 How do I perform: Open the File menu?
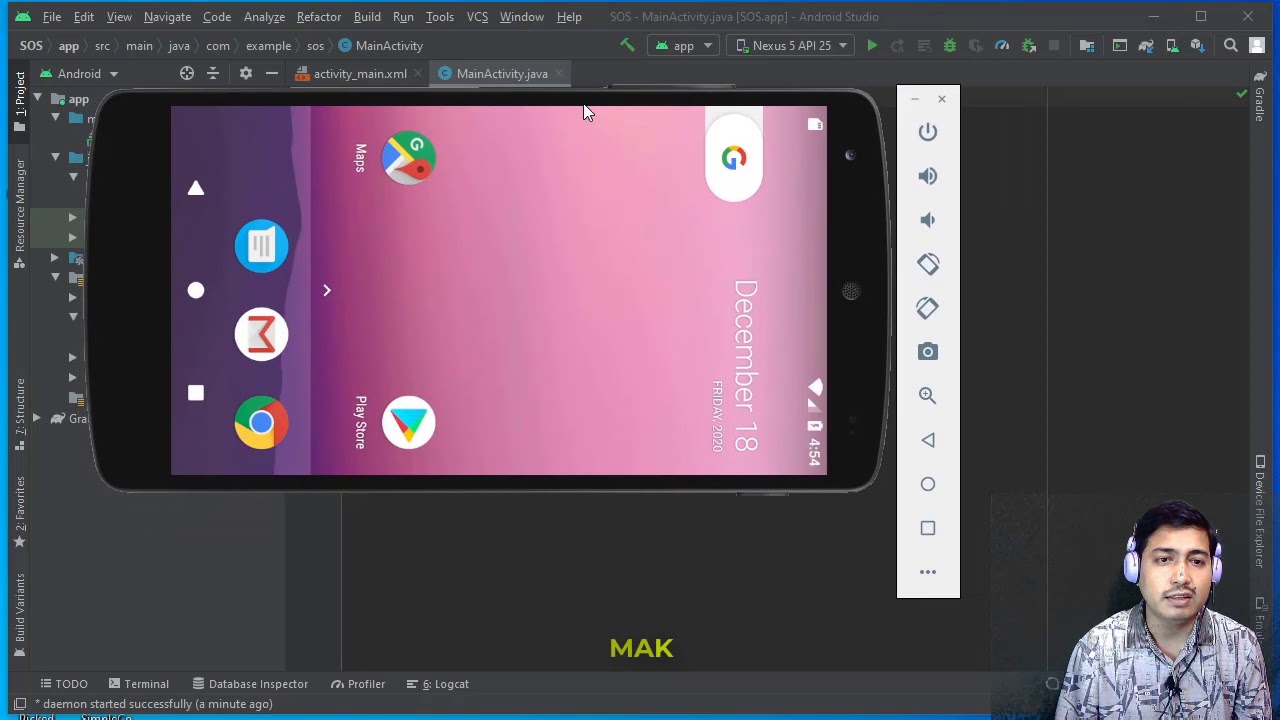pos(52,17)
